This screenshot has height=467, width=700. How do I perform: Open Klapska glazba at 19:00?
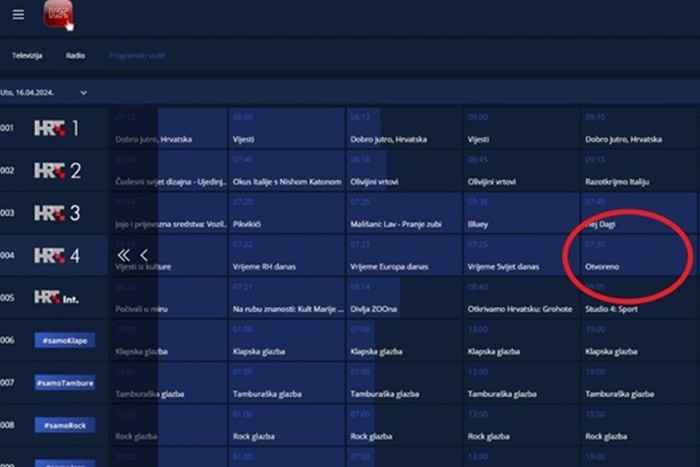coord(639,340)
